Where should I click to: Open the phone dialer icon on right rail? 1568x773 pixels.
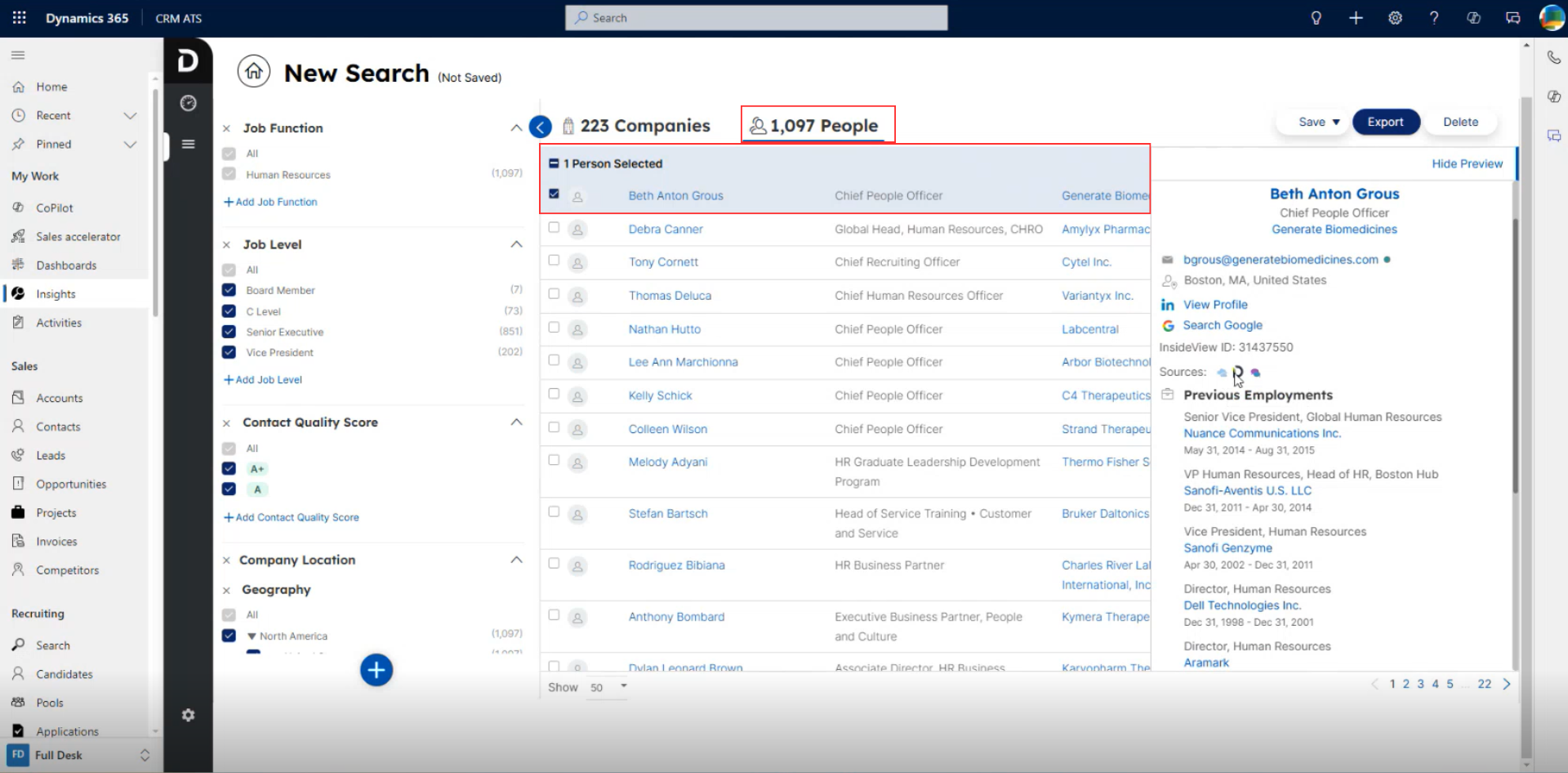click(1553, 57)
